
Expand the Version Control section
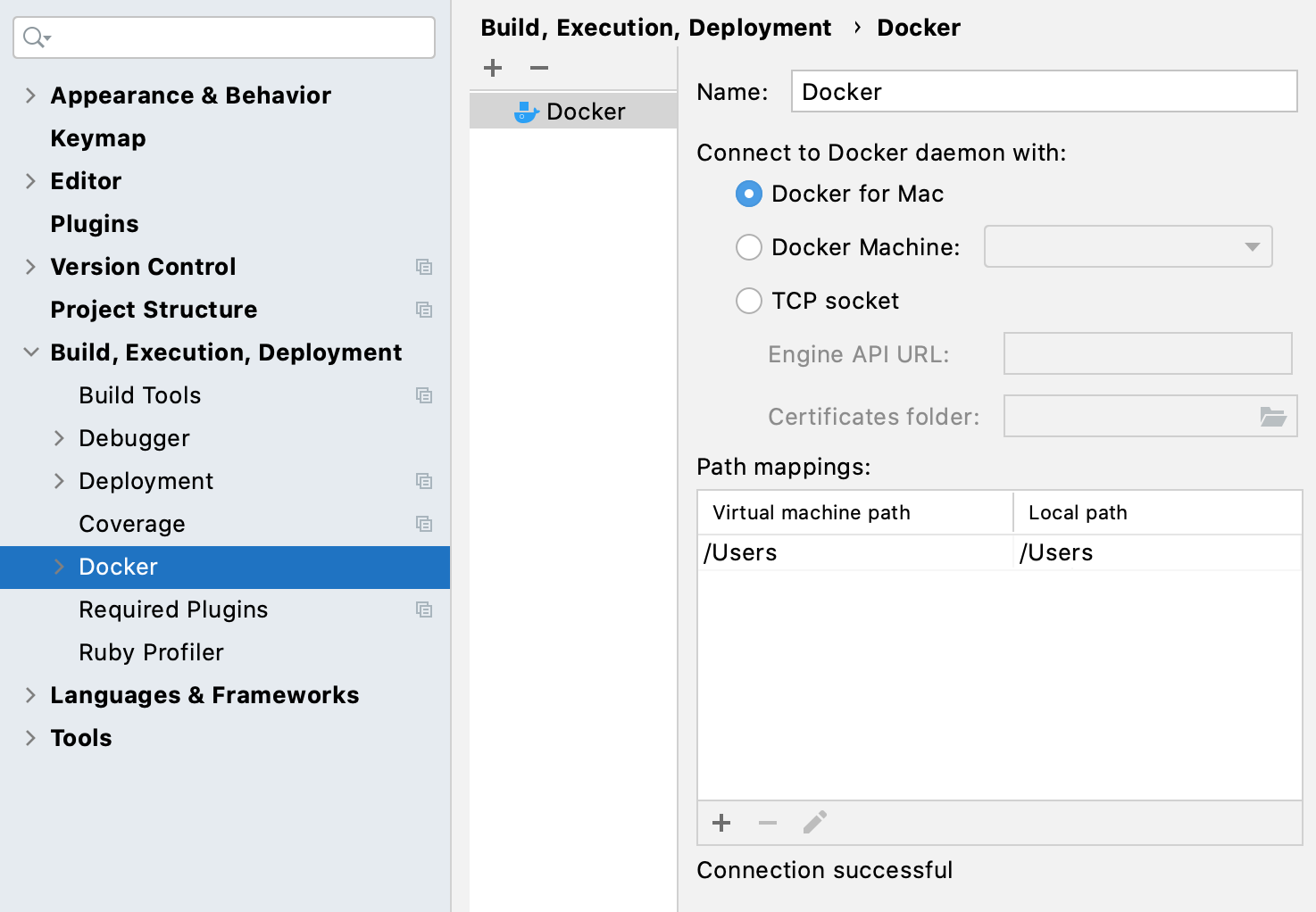click(x=30, y=267)
